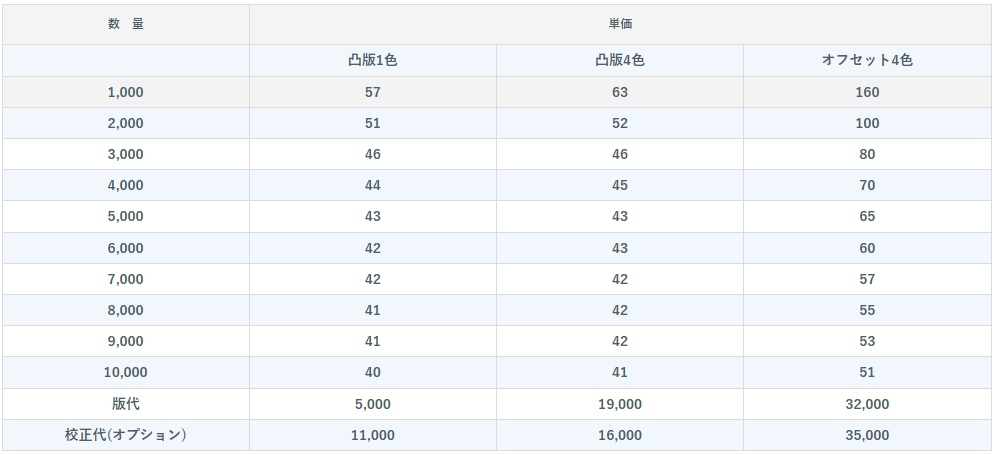Select the 6,000 quantity cell
Image resolution: width=994 pixels, height=454 pixels.
(126, 248)
